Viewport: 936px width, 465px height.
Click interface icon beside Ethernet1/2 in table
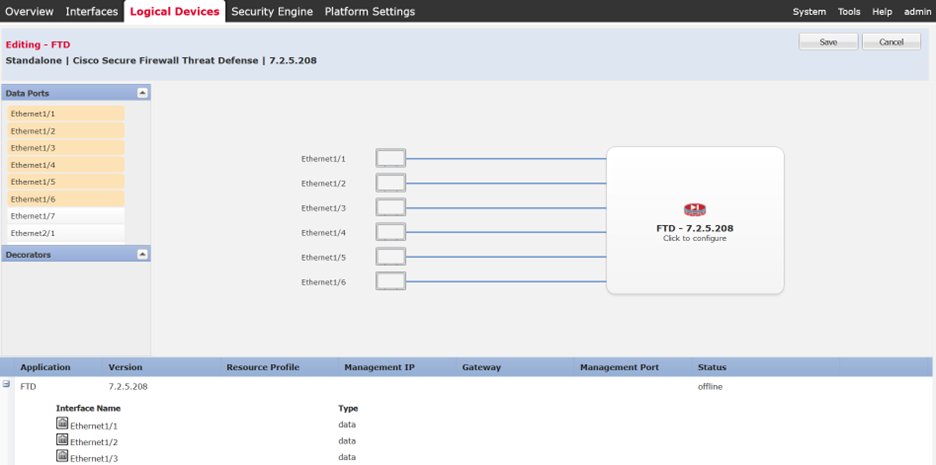pyautogui.click(x=62, y=439)
